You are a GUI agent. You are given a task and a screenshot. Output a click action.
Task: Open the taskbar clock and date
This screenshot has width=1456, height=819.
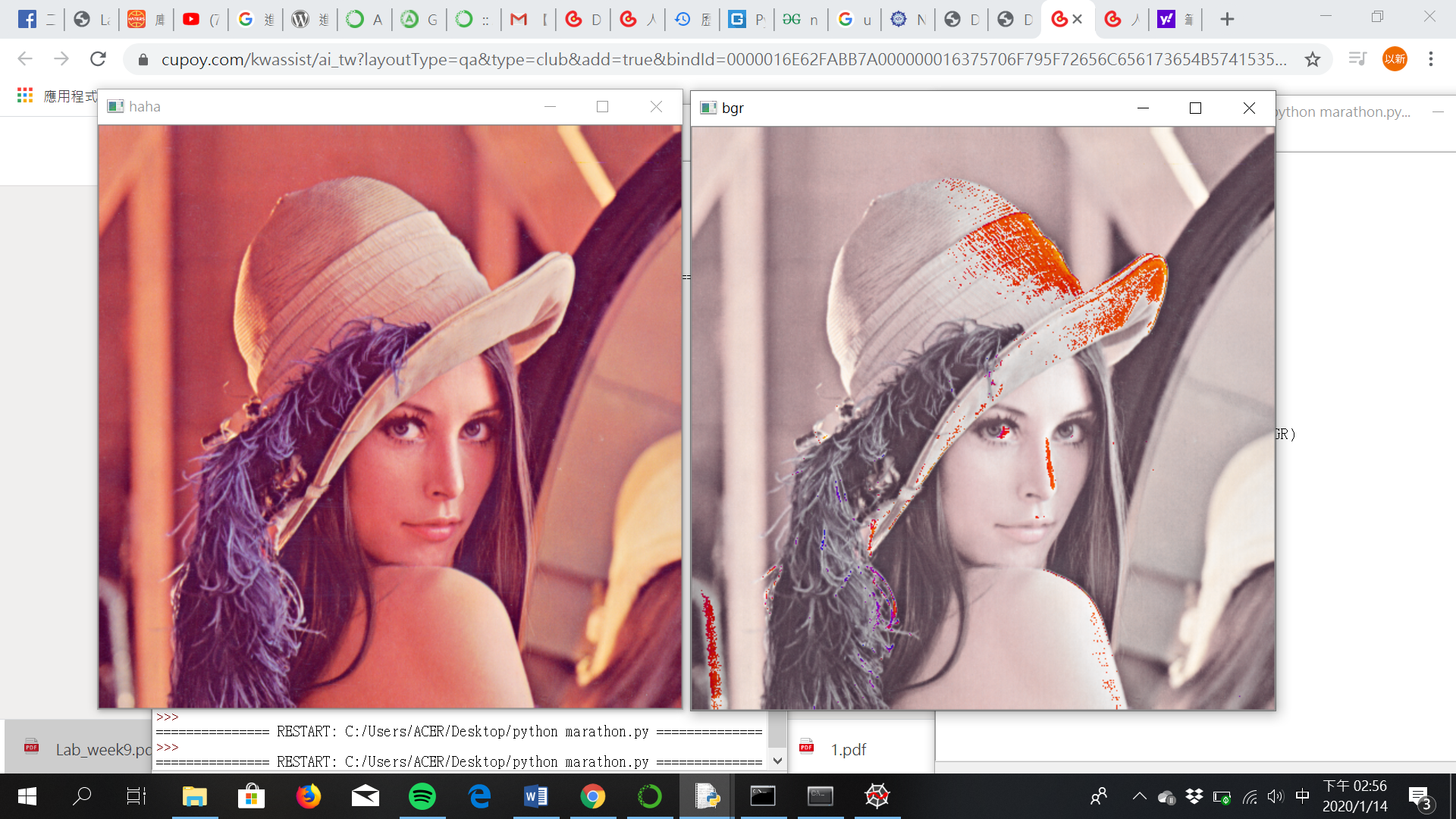(x=1354, y=796)
